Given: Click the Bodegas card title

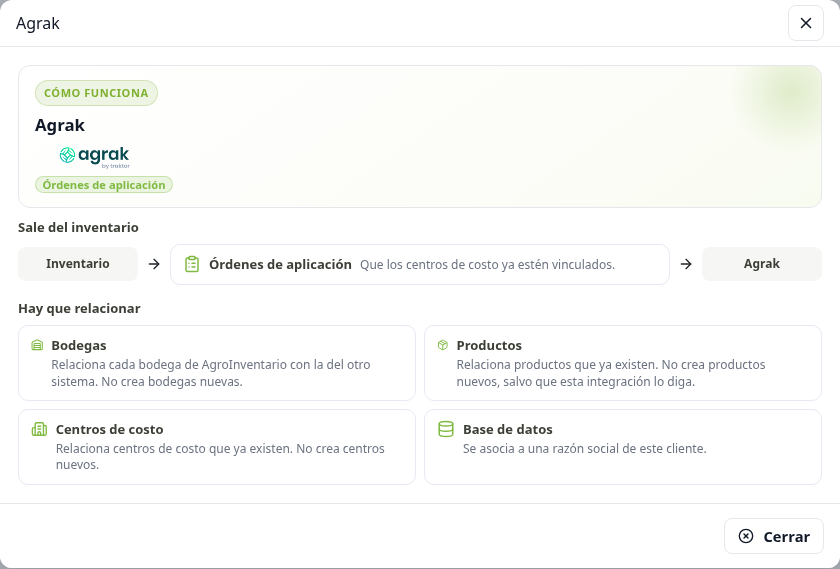Looking at the screenshot, I should (79, 345).
